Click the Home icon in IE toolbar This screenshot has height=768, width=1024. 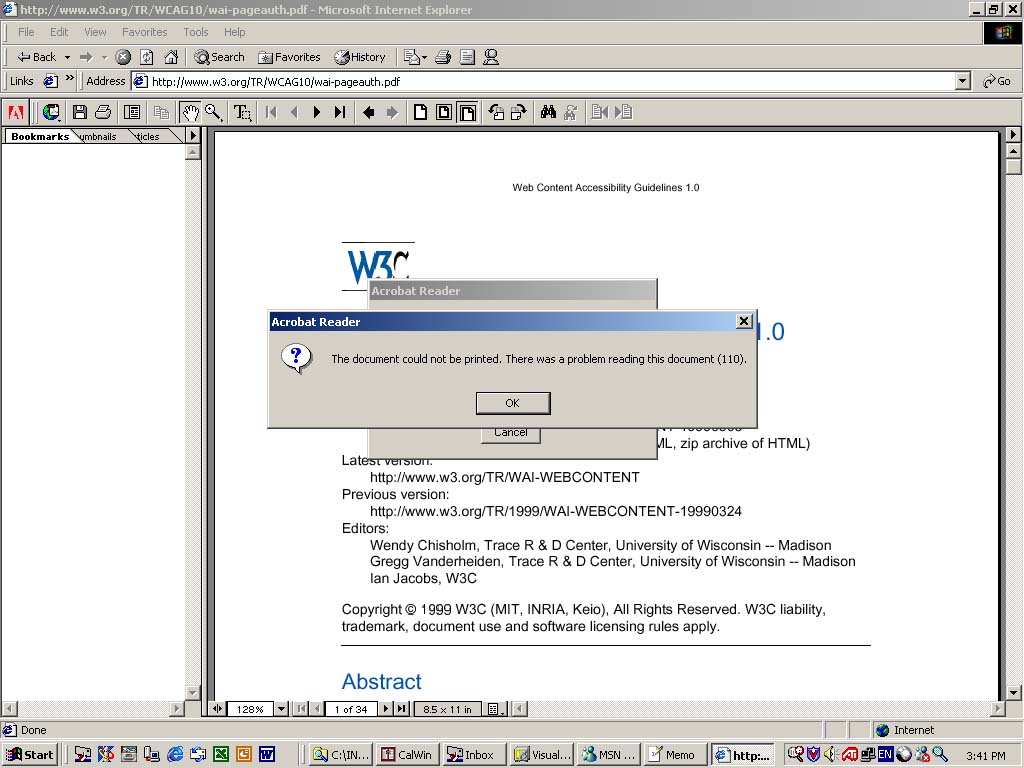[x=171, y=57]
